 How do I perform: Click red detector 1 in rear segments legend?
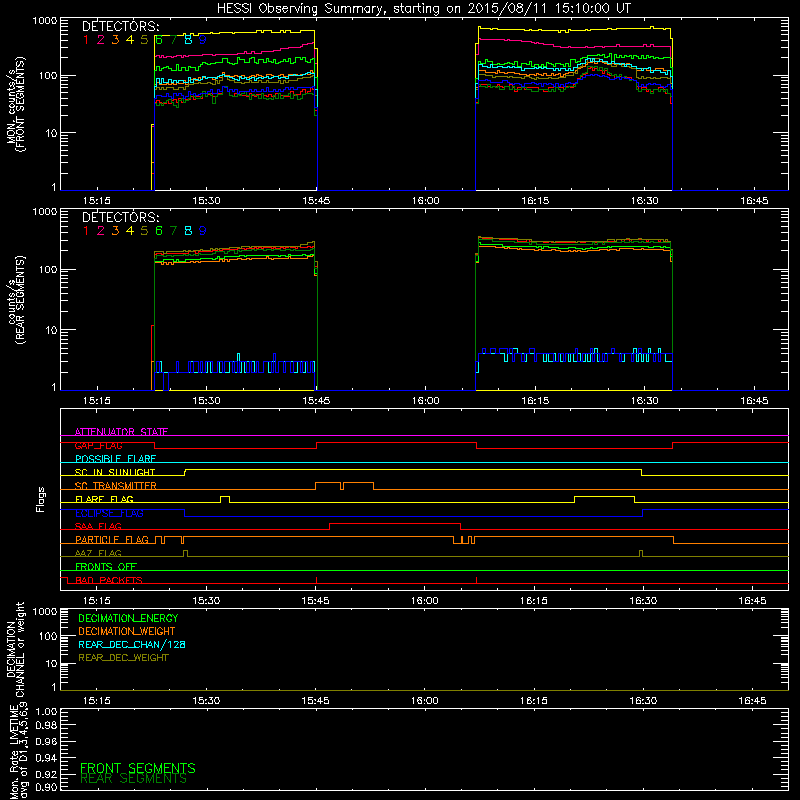86,231
